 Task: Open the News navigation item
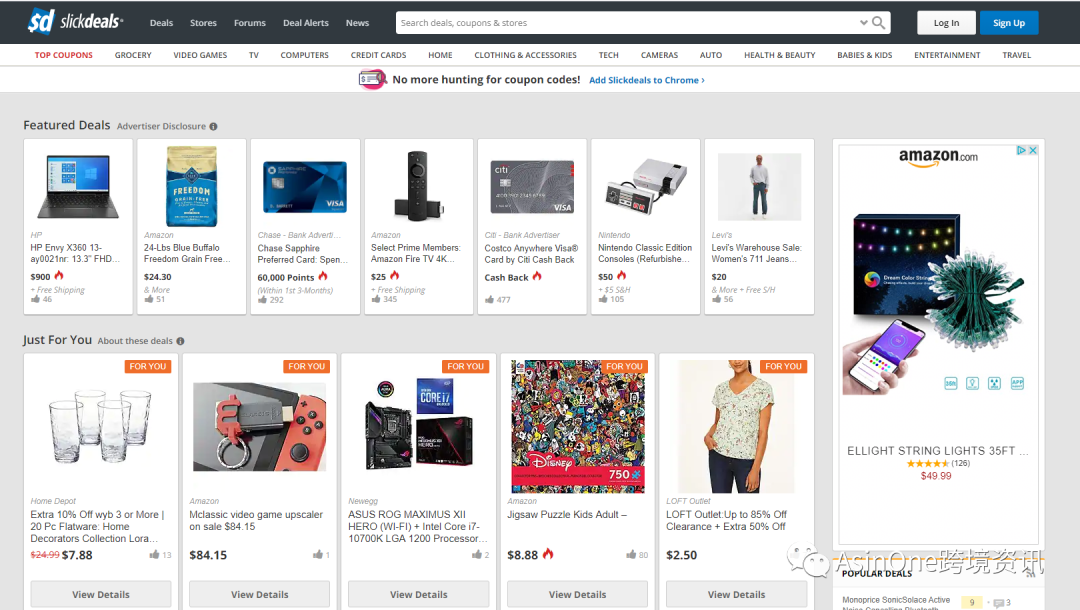click(357, 23)
